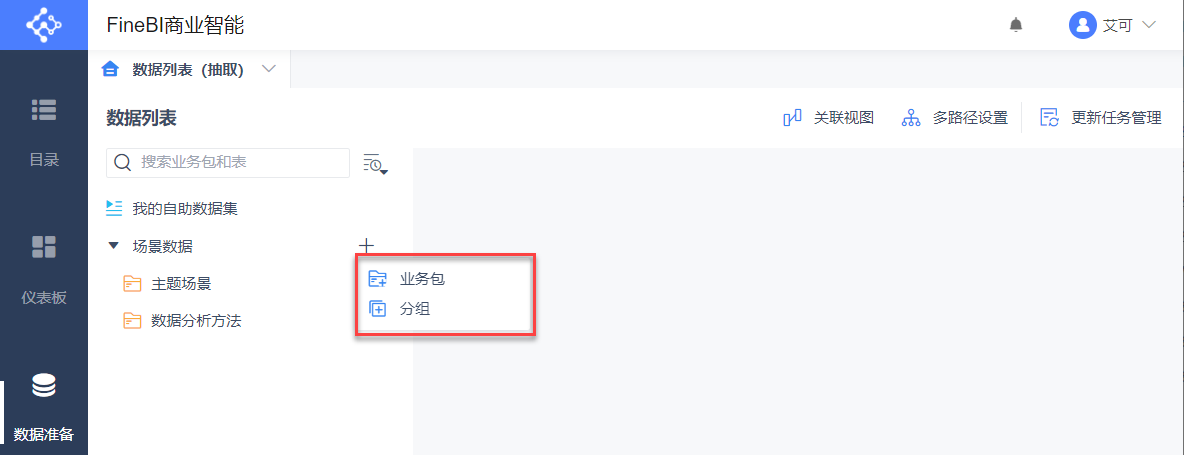This screenshot has width=1184, height=455.
Task: Open 关联视图 relation view
Action: coord(829,118)
